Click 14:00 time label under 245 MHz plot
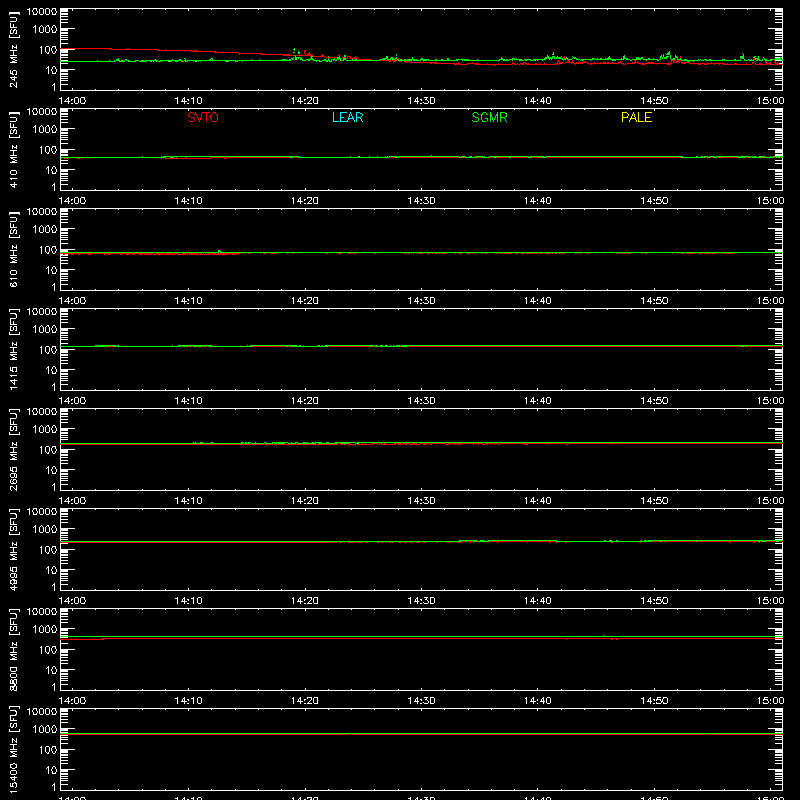 pyautogui.click(x=72, y=101)
